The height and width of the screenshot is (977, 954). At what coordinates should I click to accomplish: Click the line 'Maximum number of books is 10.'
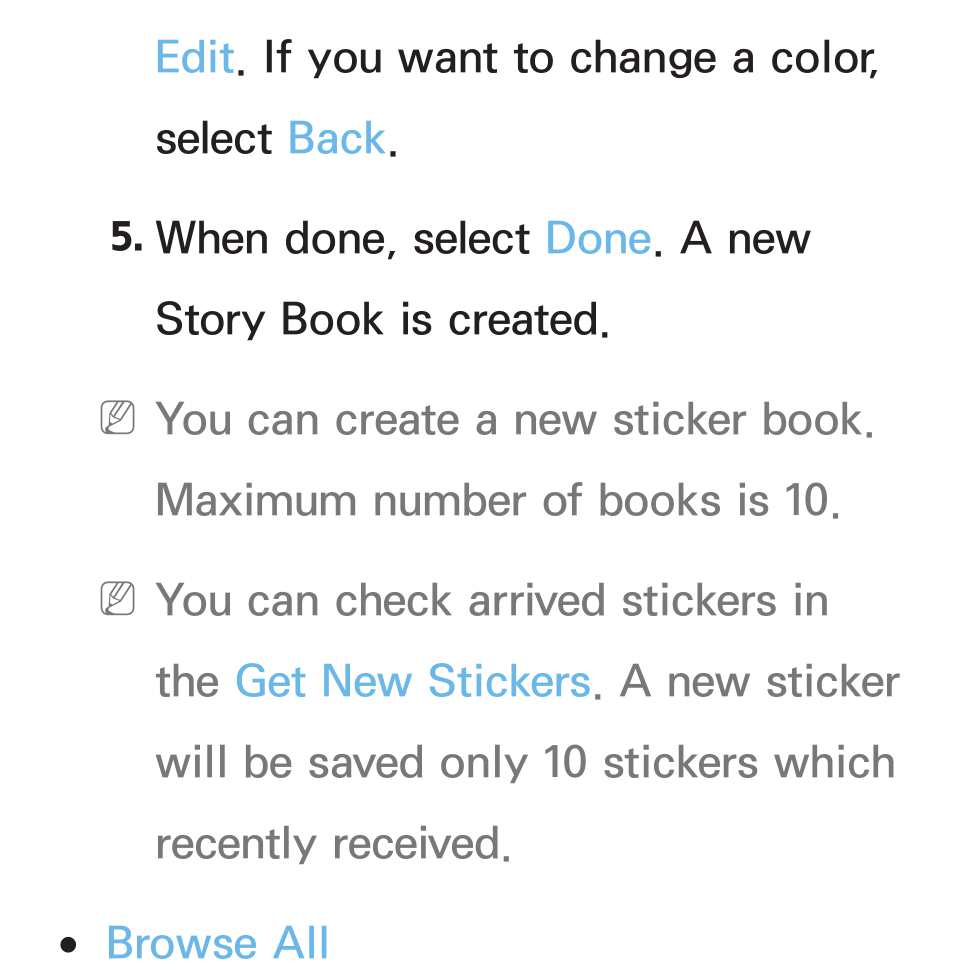498,500
